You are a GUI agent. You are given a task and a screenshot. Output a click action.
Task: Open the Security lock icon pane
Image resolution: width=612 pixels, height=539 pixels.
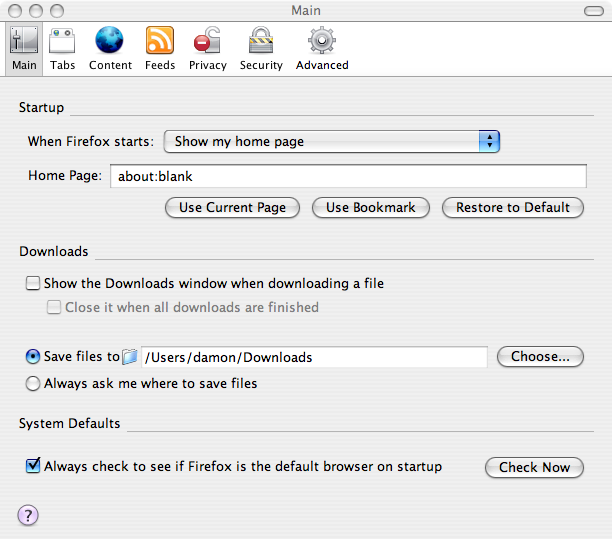[261, 40]
